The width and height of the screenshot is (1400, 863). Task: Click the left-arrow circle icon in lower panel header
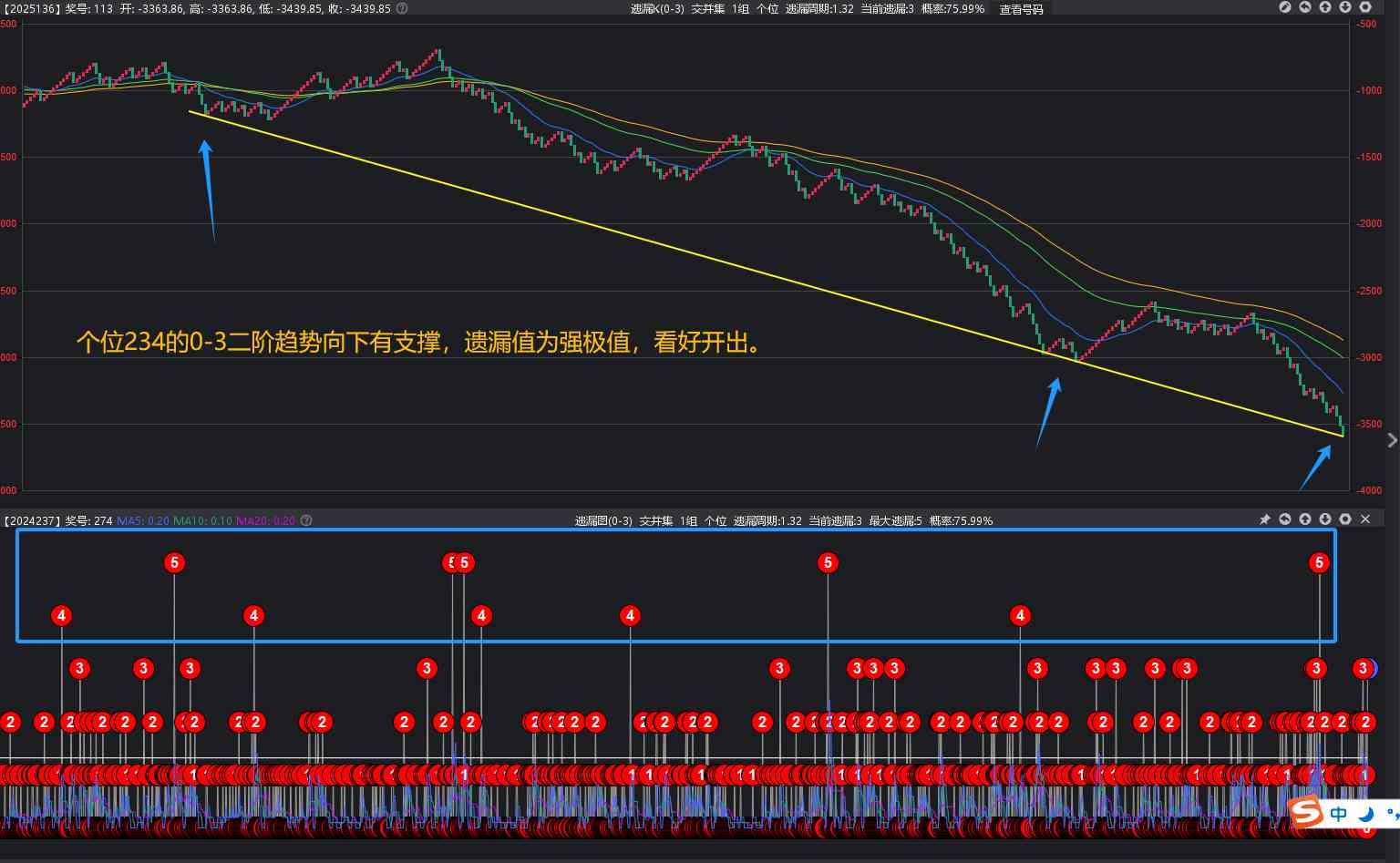click(1285, 519)
